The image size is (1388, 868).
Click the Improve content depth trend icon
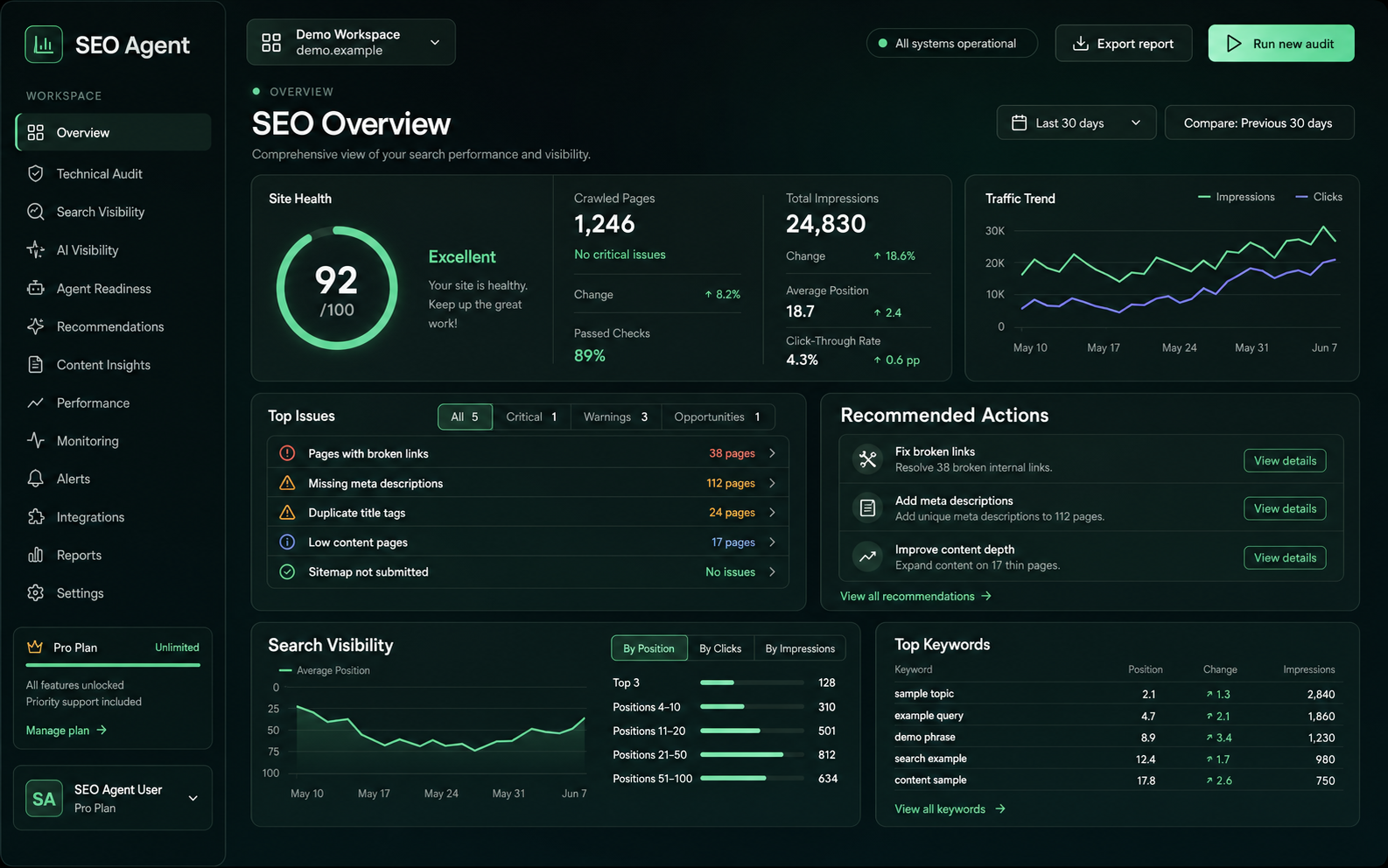click(x=868, y=556)
